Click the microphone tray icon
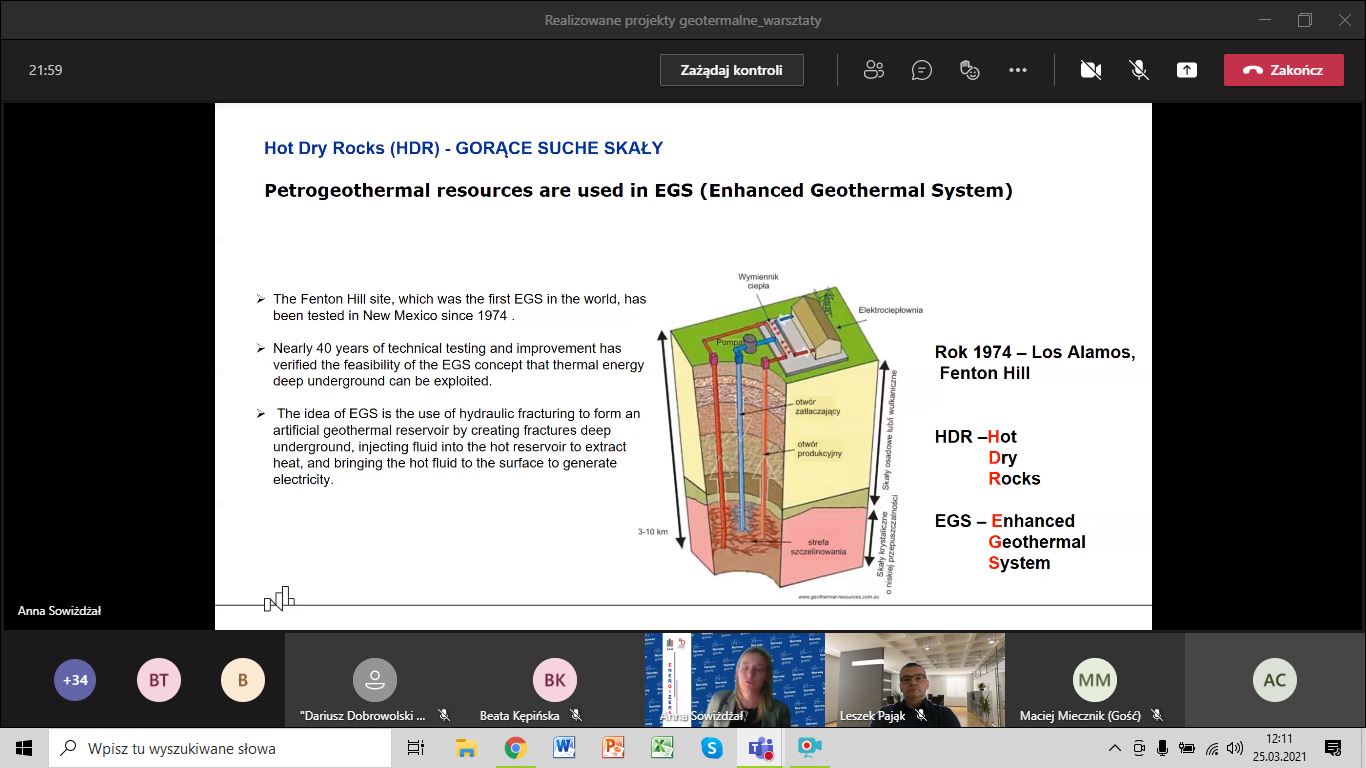The image size is (1366, 768). [x=1163, y=748]
